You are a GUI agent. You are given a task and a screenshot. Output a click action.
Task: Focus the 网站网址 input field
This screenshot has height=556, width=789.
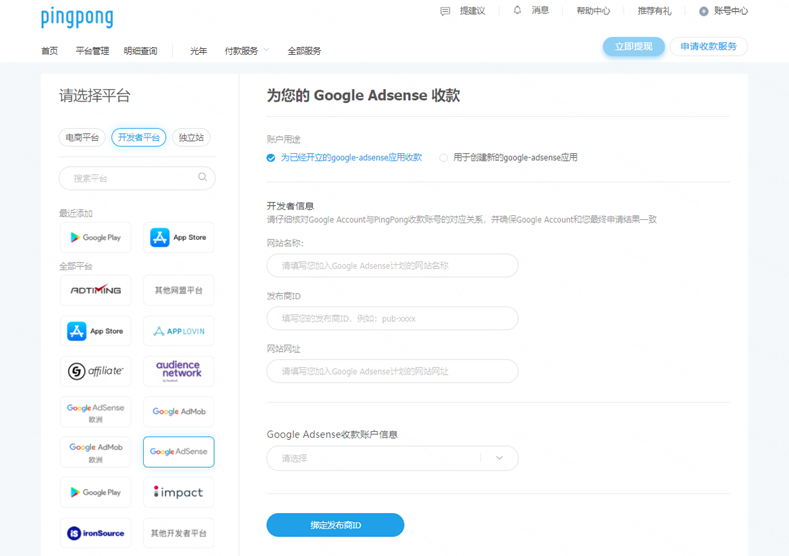392,371
